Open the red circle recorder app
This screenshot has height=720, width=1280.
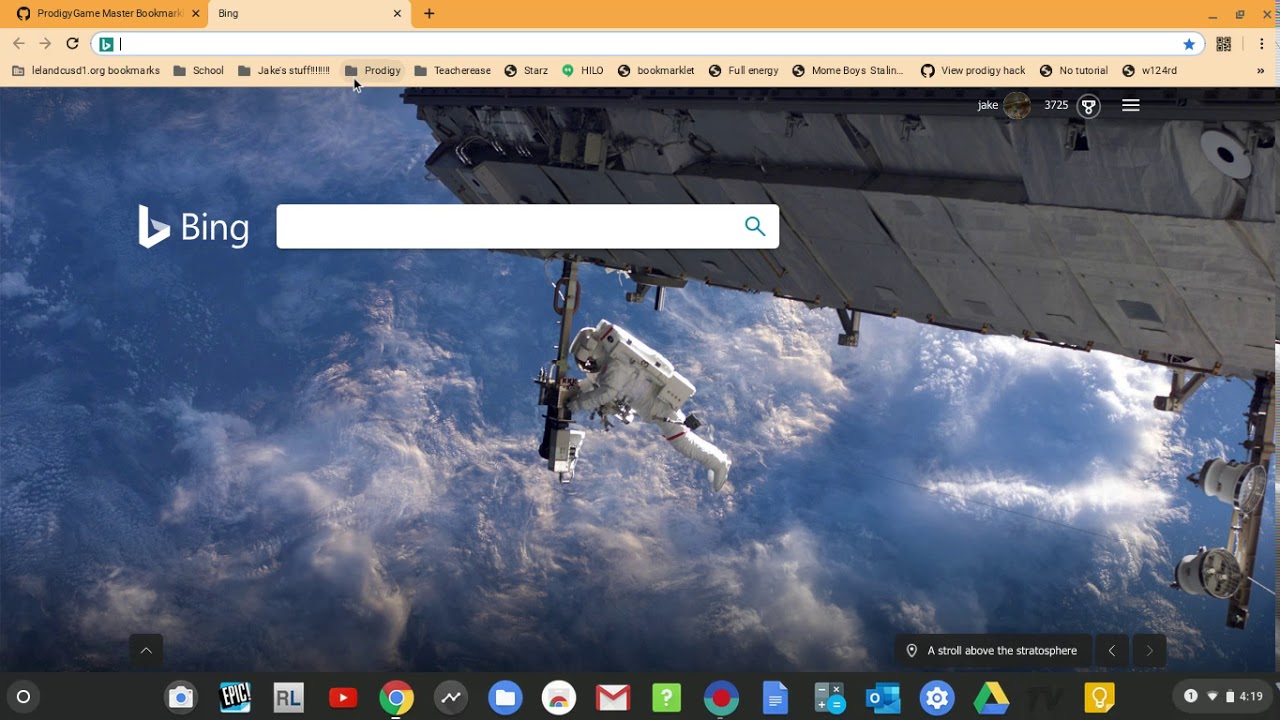tap(721, 697)
